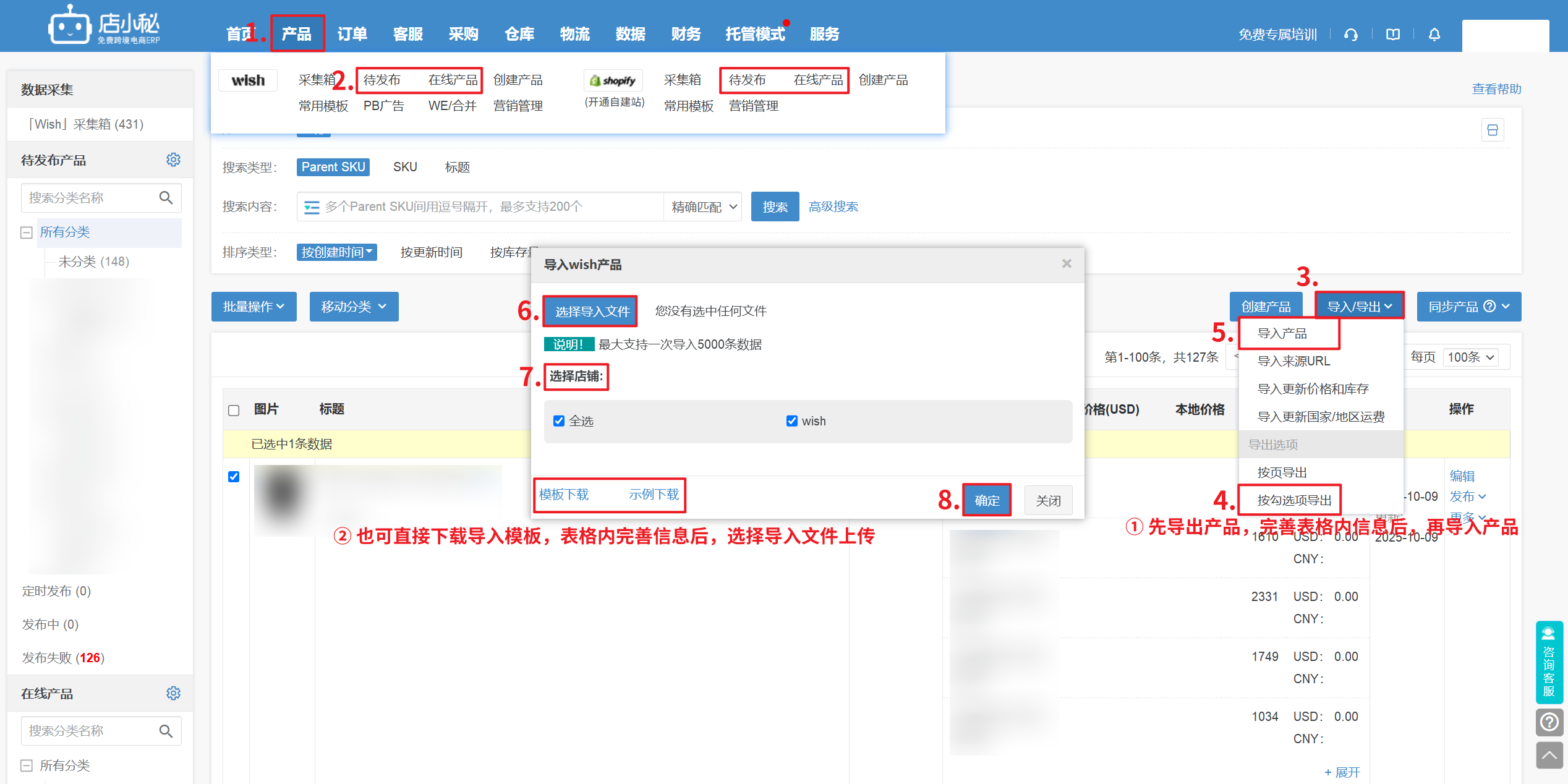Screen dimensions: 1568x784
Task: Click the collapse panel icon at top right
Action: (x=1492, y=130)
